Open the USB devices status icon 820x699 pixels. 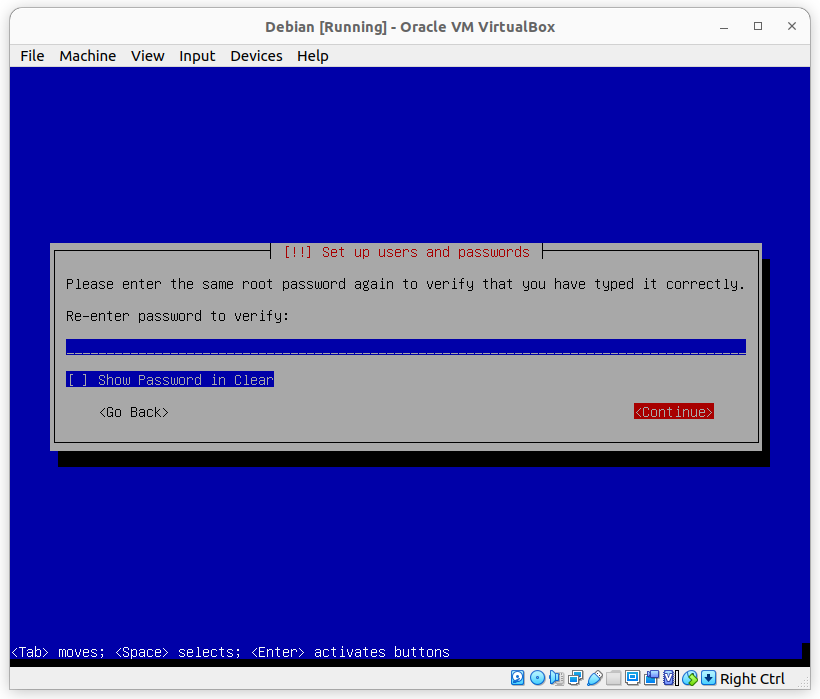click(x=594, y=678)
